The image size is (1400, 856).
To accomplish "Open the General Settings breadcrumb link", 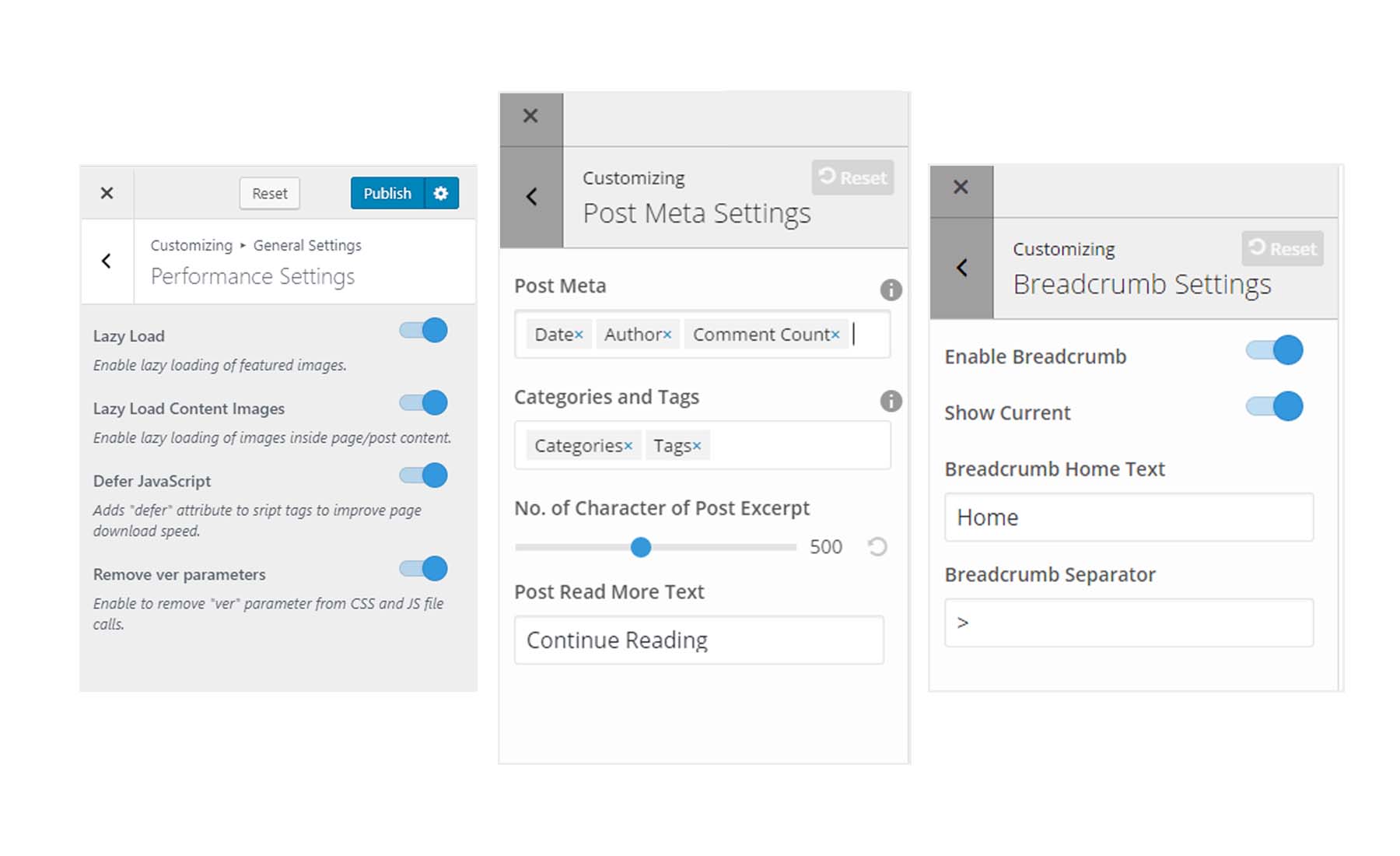I will coord(307,245).
